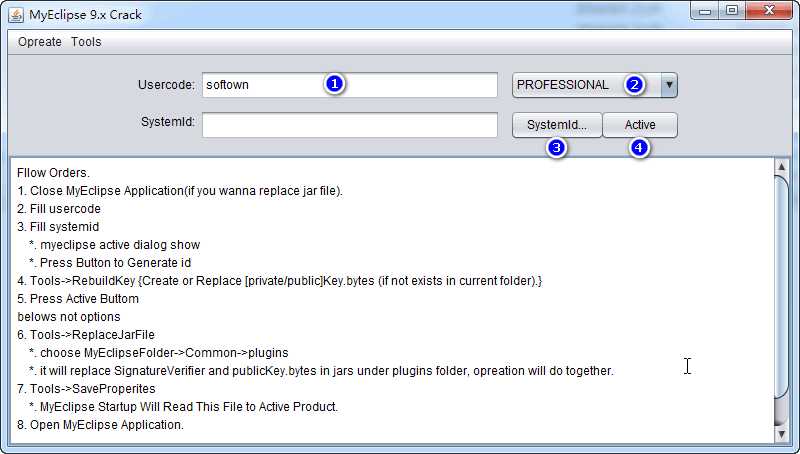800x454 pixels.
Task: Focus the empty SystemId input field
Action: pos(349,125)
